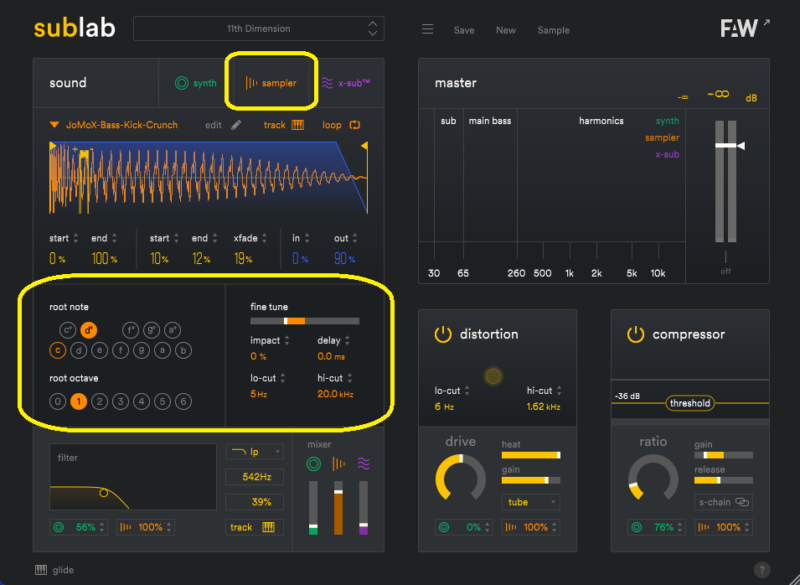The width and height of the screenshot is (800, 585).
Task: Click the Save button
Action: pyautogui.click(x=464, y=30)
